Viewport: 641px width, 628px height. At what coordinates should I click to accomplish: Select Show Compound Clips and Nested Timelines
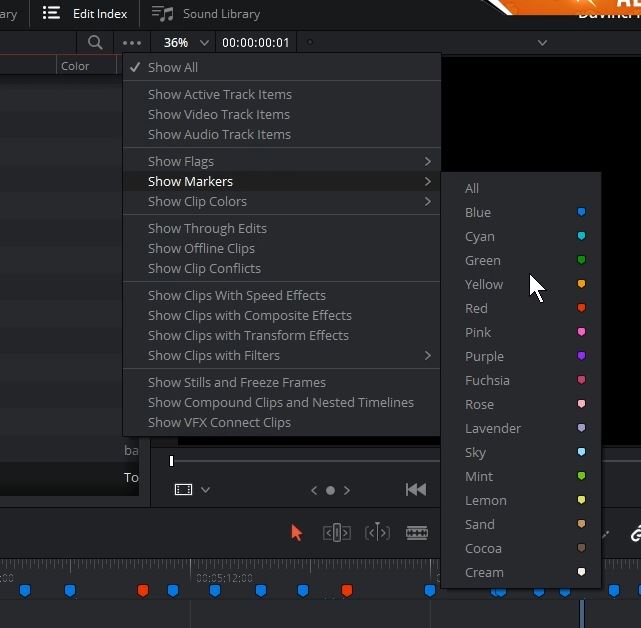point(282,403)
